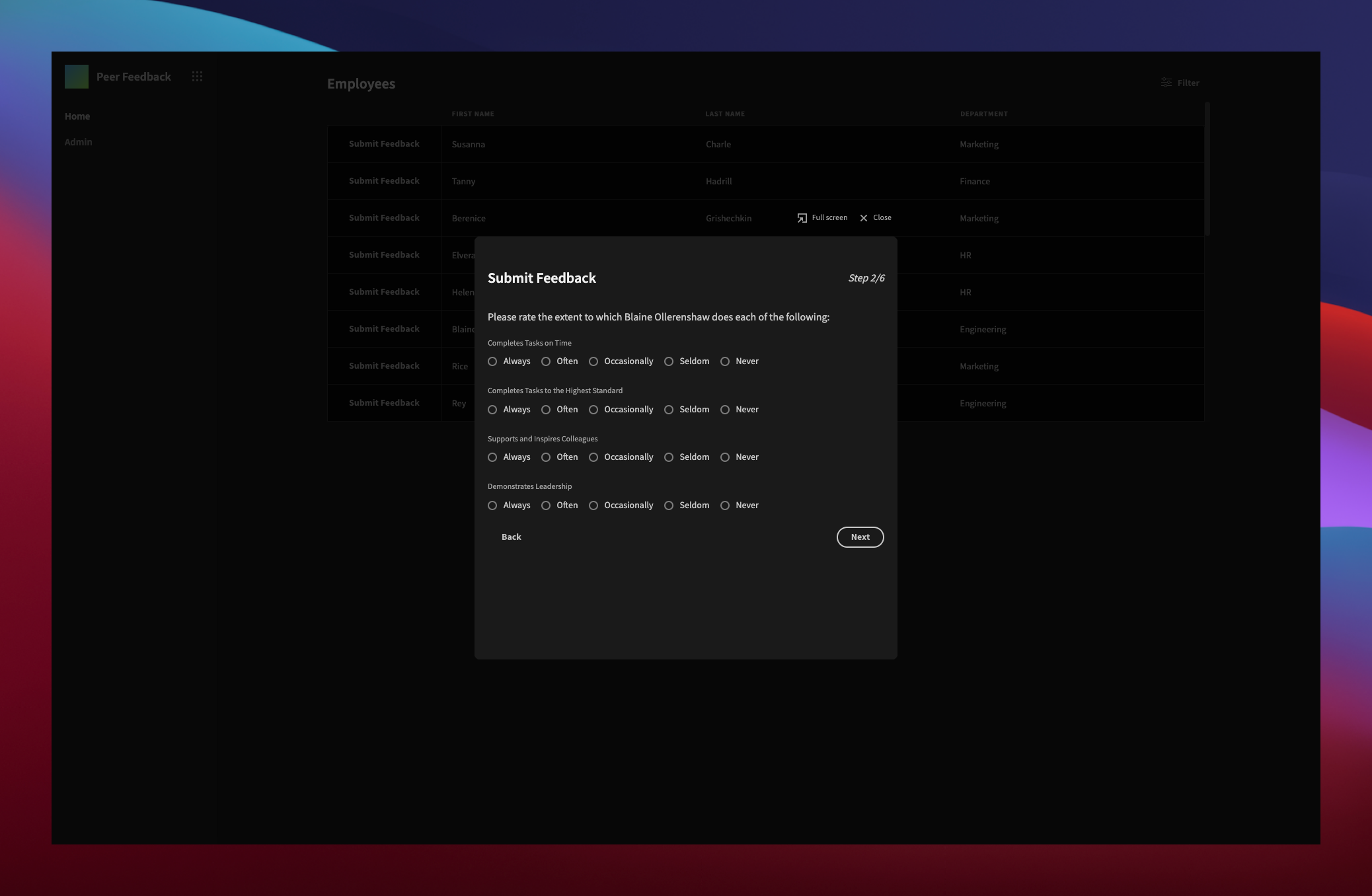The width and height of the screenshot is (1372, 896).
Task: Select Often for Completes Tasks to Highest Standard
Action: 547,409
